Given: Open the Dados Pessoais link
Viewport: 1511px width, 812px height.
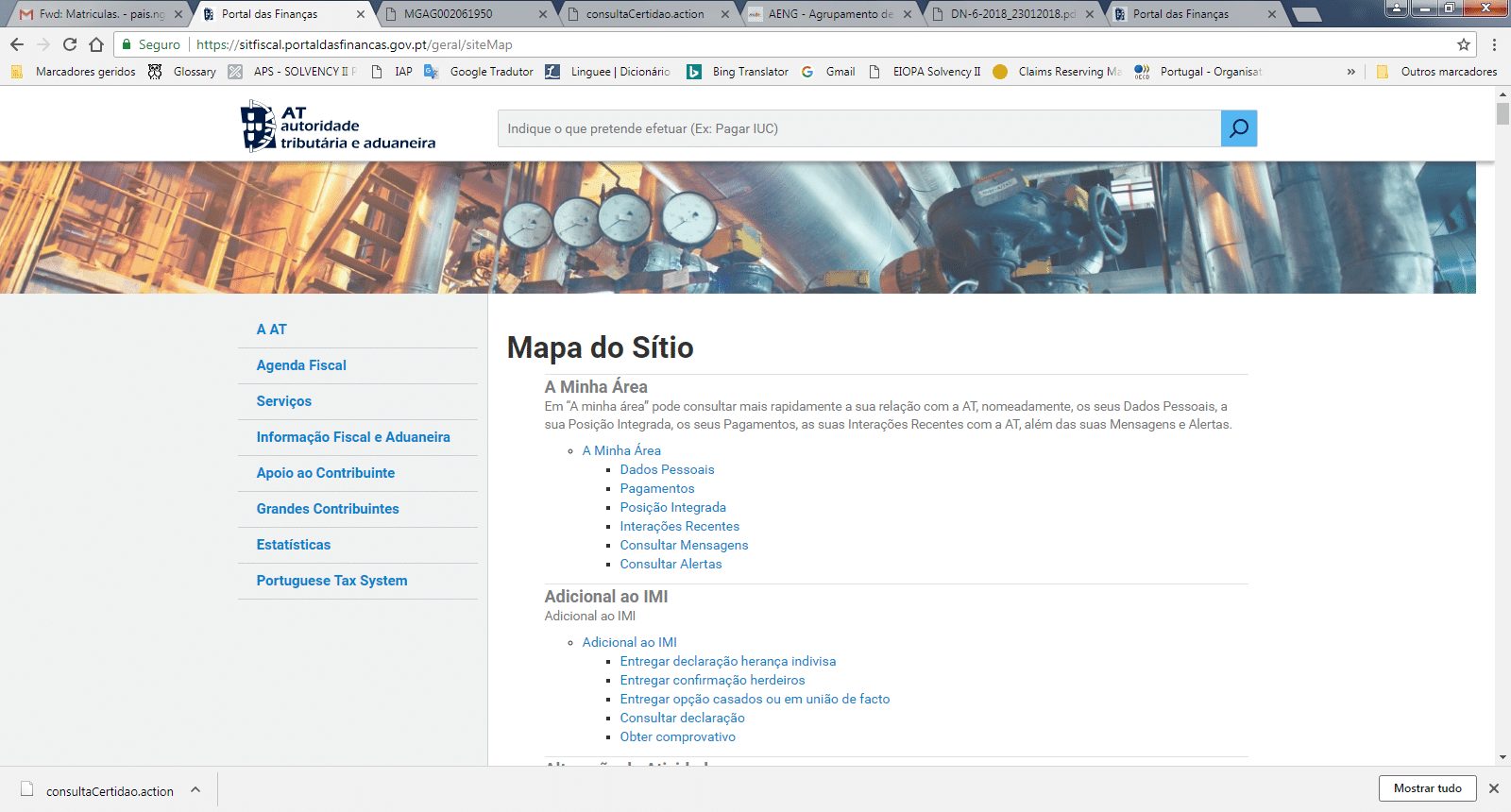Looking at the screenshot, I should [x=667, y=469].
